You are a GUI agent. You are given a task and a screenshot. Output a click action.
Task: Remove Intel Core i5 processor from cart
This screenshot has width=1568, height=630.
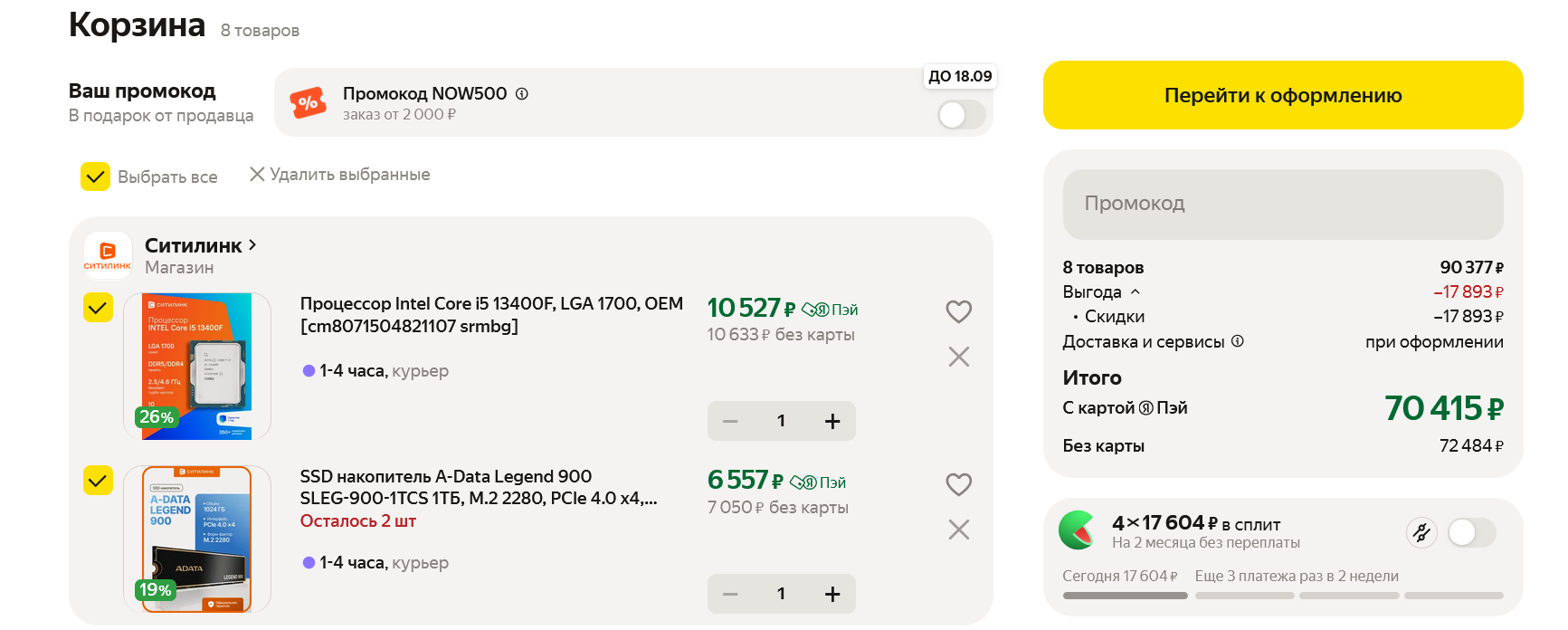click(x=958, y=357)
